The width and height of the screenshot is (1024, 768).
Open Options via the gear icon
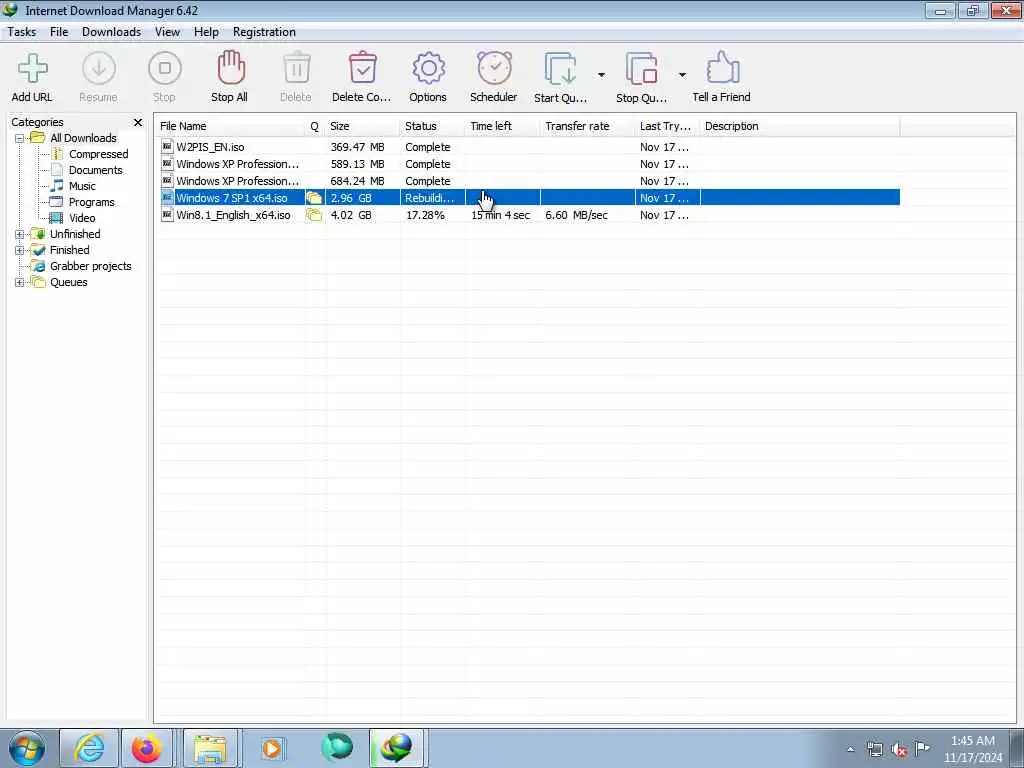[x=428, y=69]
